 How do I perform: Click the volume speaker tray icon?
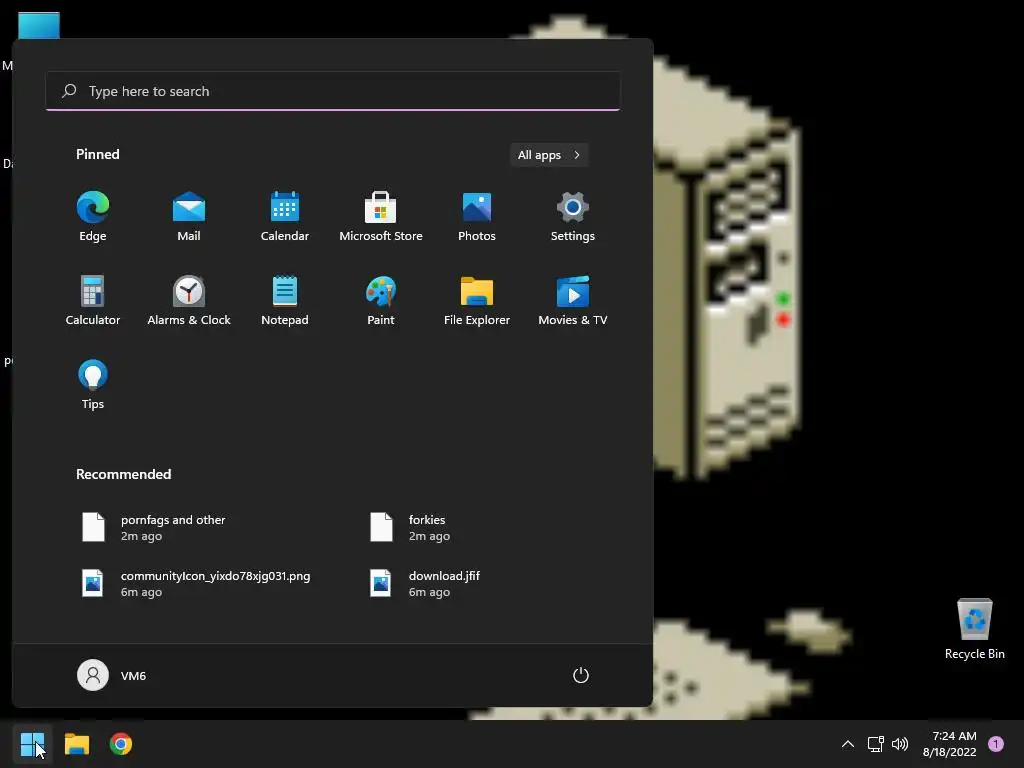point(900,744)
